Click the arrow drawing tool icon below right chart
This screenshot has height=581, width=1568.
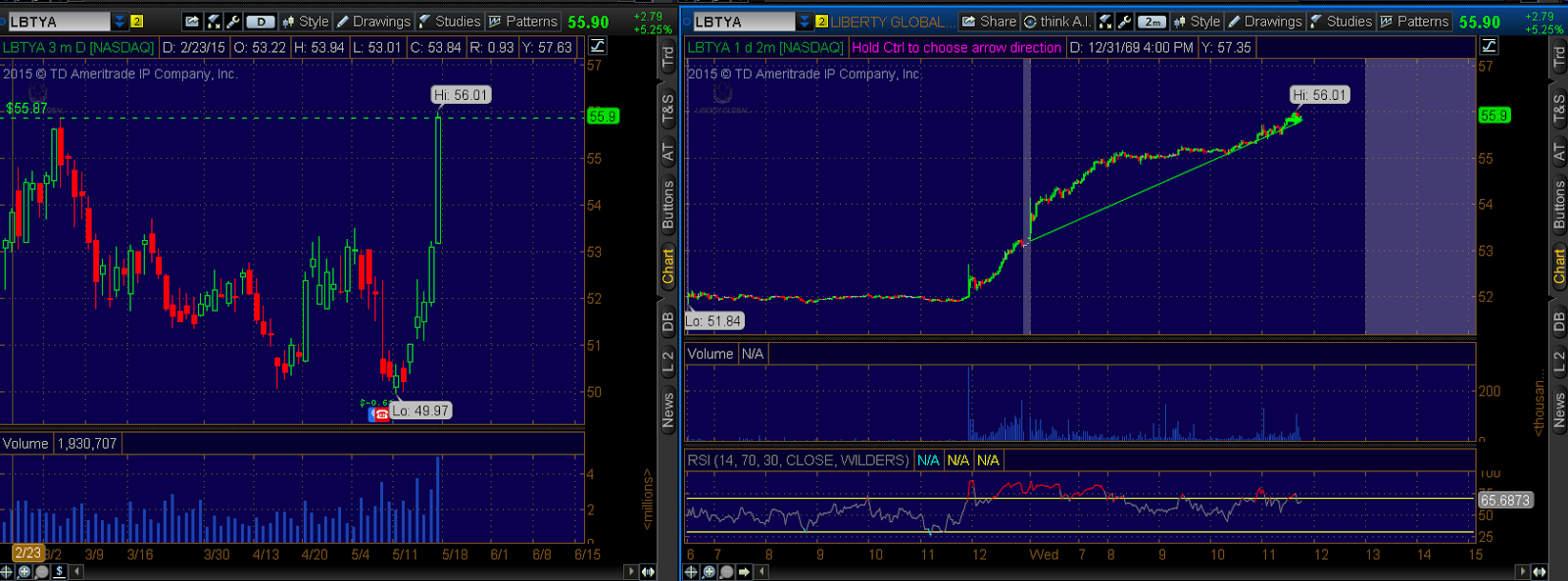click(744, 571)
